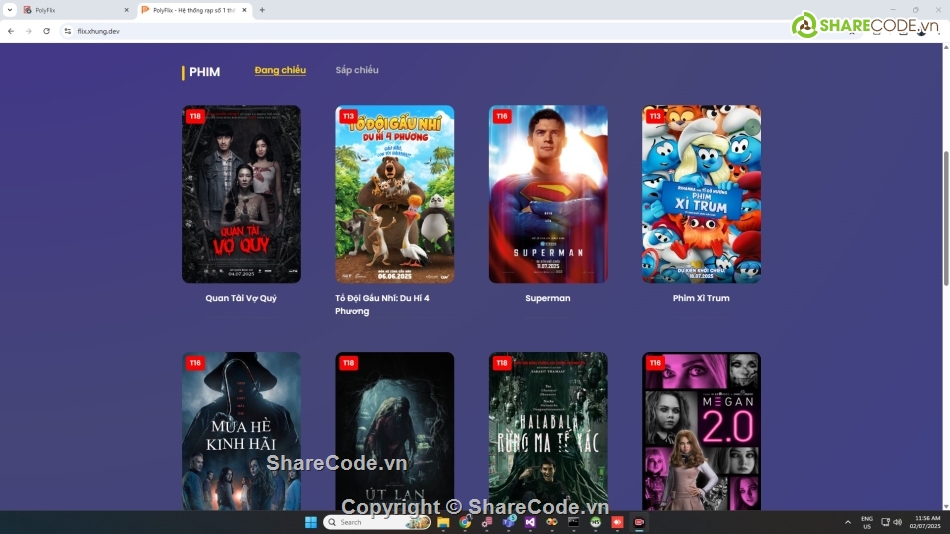Open the Tổ Đội Gấu Nhí poster
This screenshot has height=534, width=950.
tap(394, 194)
